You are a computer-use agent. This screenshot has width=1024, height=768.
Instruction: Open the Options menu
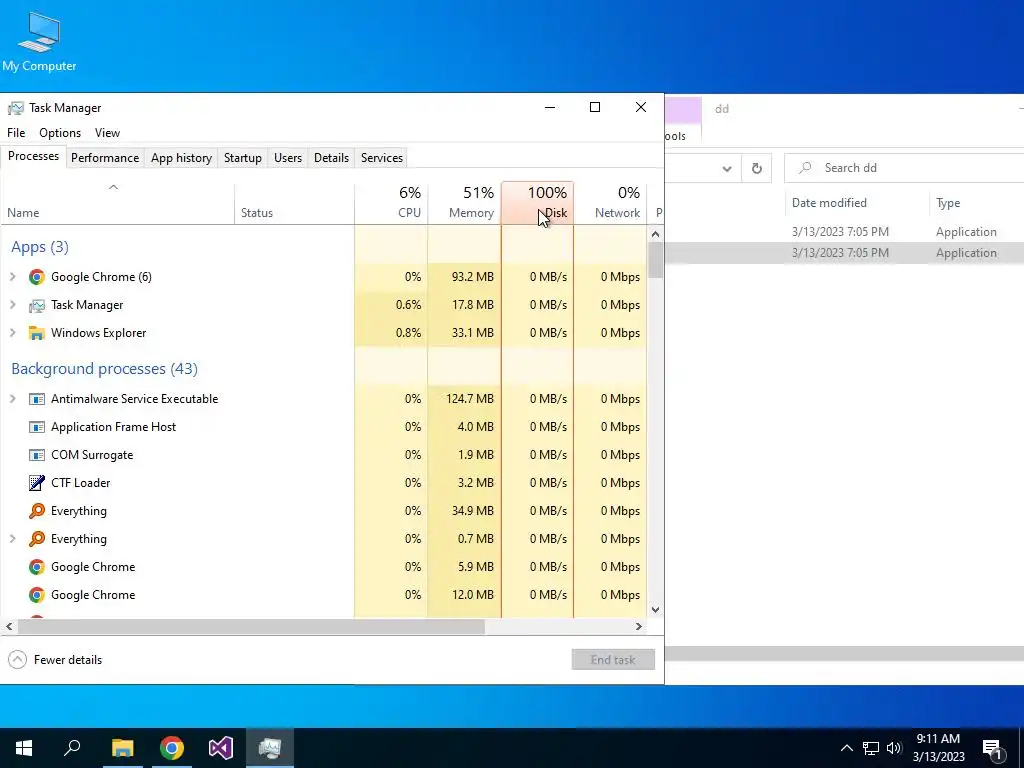[60, 133]
